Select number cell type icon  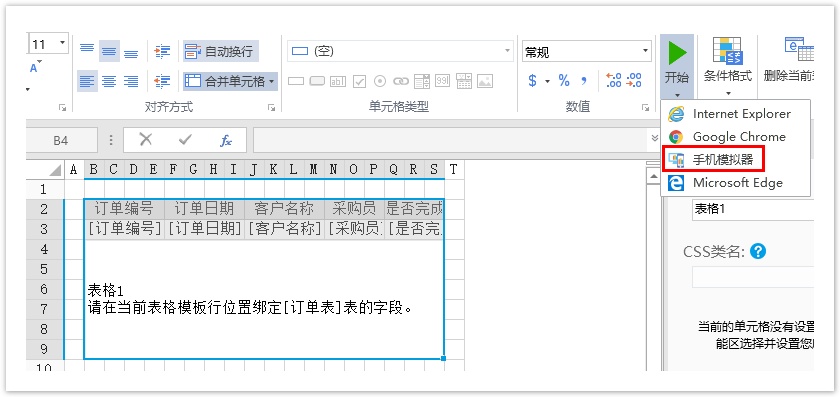[x=442, y=81]
